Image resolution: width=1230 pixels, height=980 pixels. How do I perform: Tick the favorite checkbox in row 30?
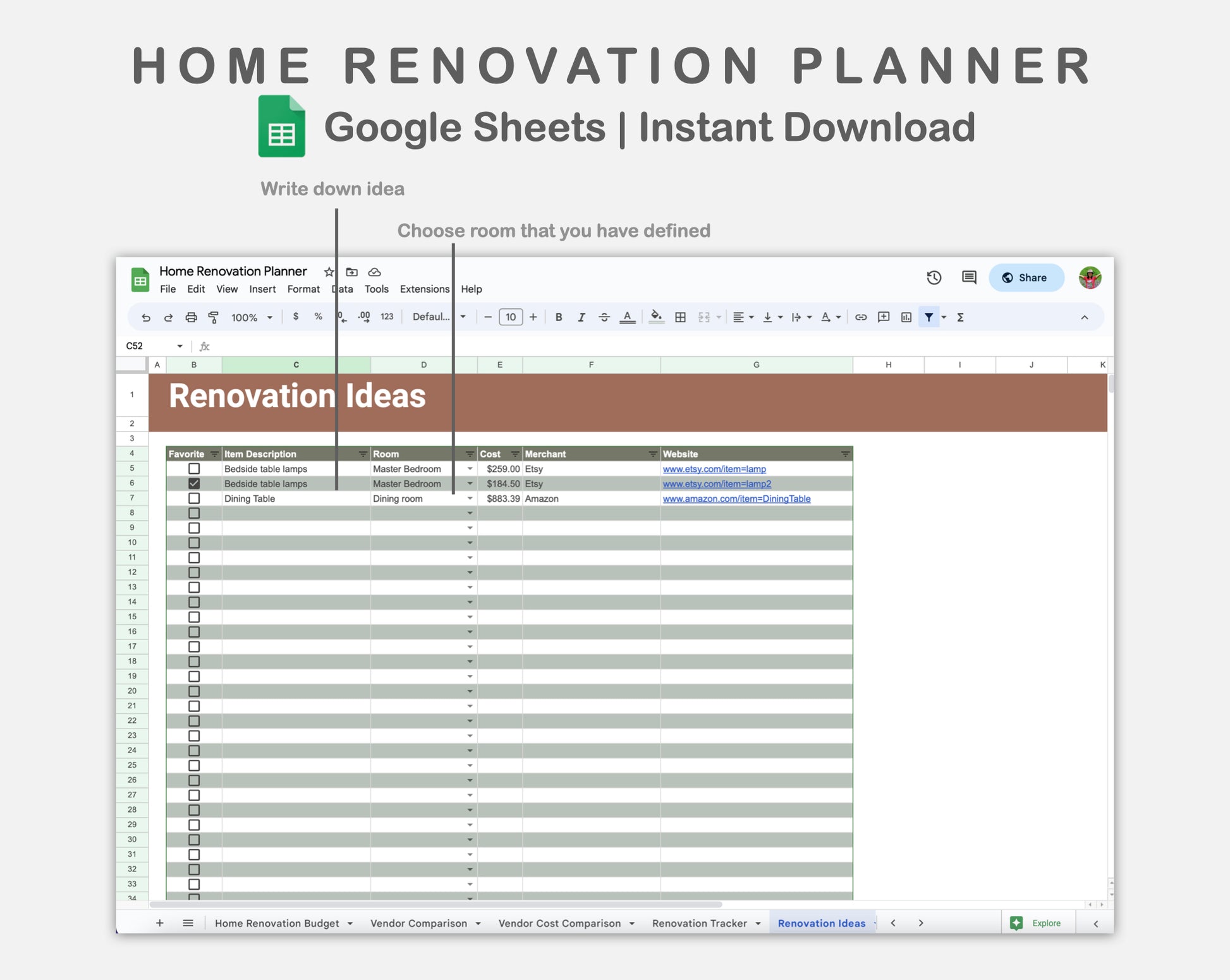point(194,840)
